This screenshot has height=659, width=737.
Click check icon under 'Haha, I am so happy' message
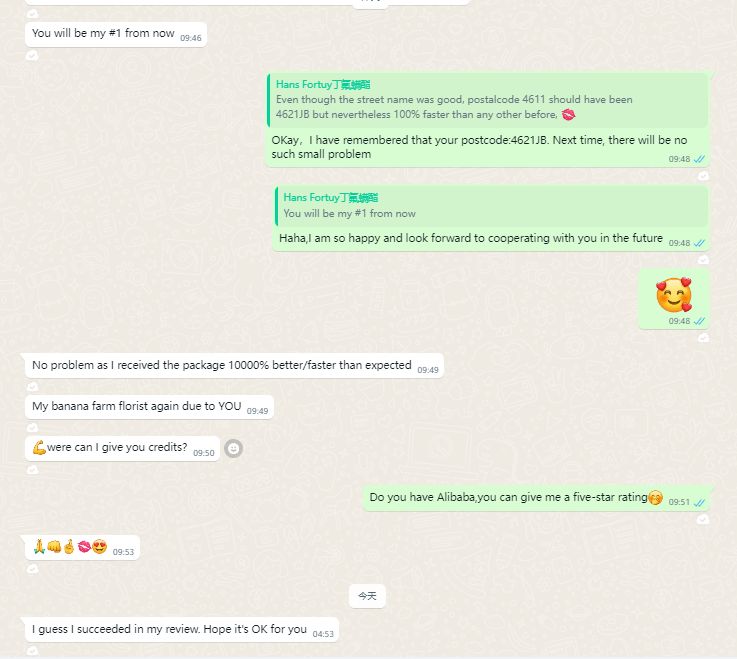click(x=703, y=260)
